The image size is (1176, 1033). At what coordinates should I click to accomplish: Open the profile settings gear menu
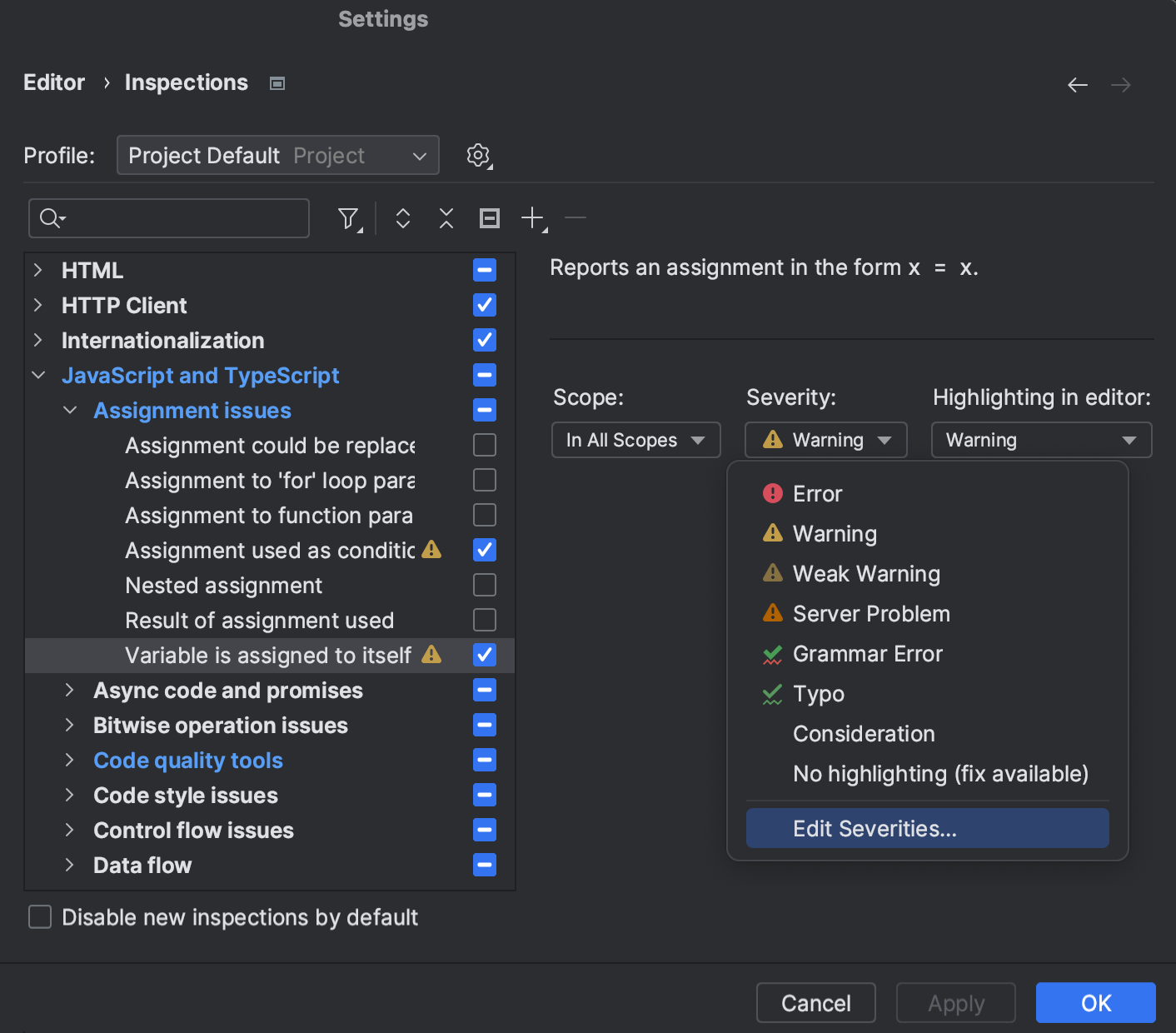coord(479,155)
